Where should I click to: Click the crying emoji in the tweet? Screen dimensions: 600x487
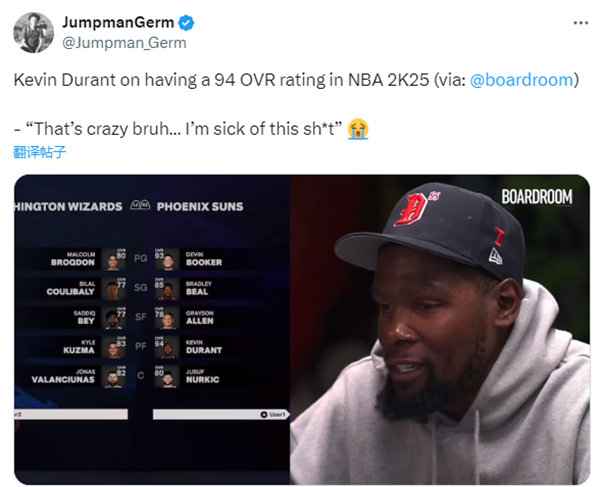click(358, 129)
